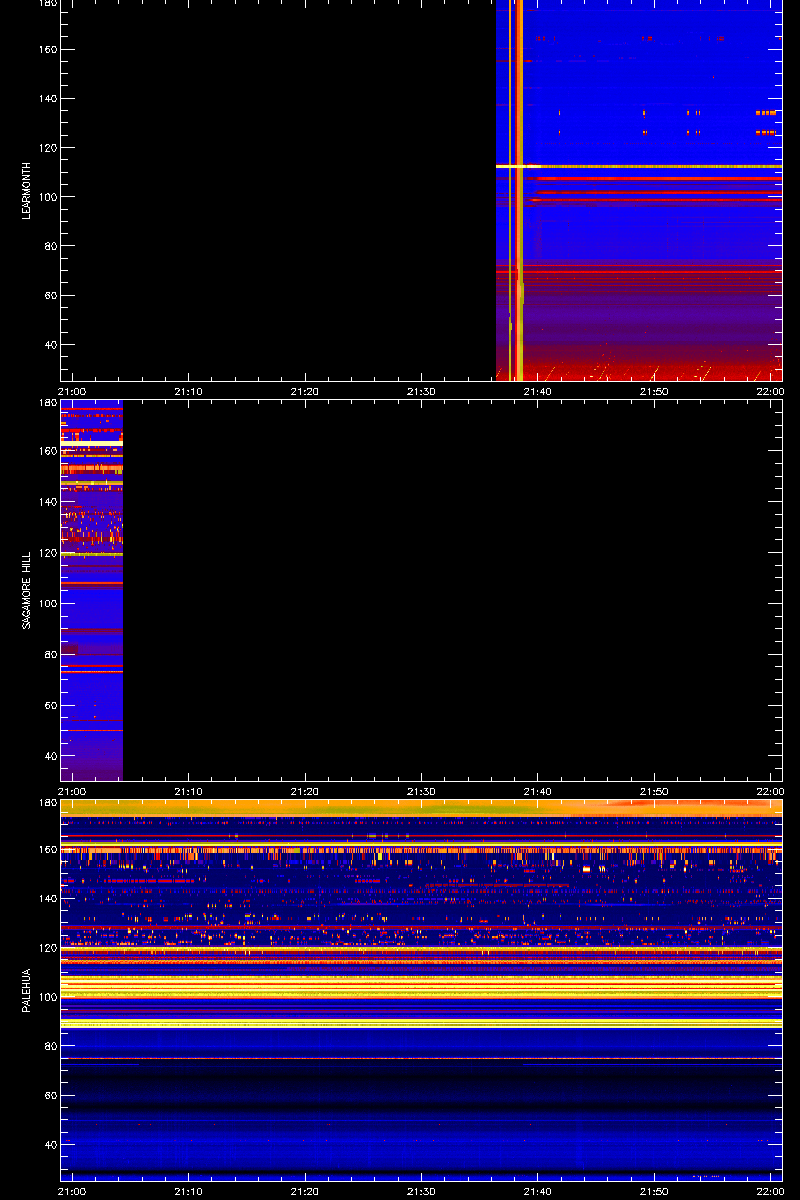This screenshot has width=800, height=1200.
Task: Pick the 21:50 time label below the Sagamore Hill plot
Action: click(654, 791)
